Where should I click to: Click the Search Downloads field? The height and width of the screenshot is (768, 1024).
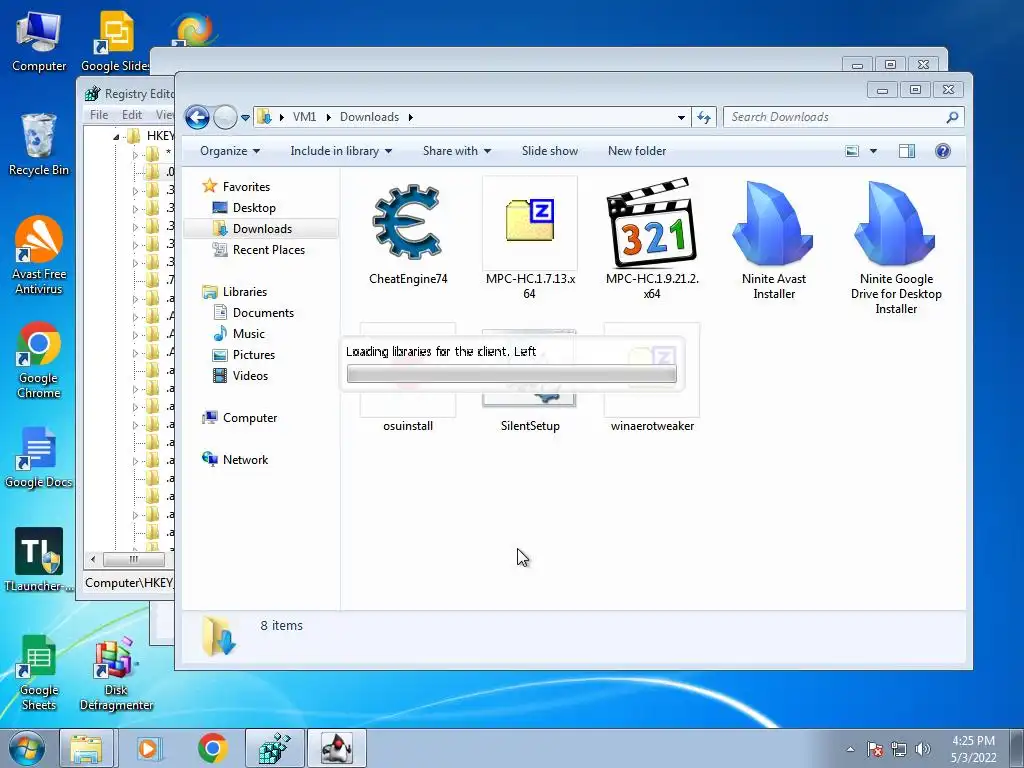[x=836, y=118]
